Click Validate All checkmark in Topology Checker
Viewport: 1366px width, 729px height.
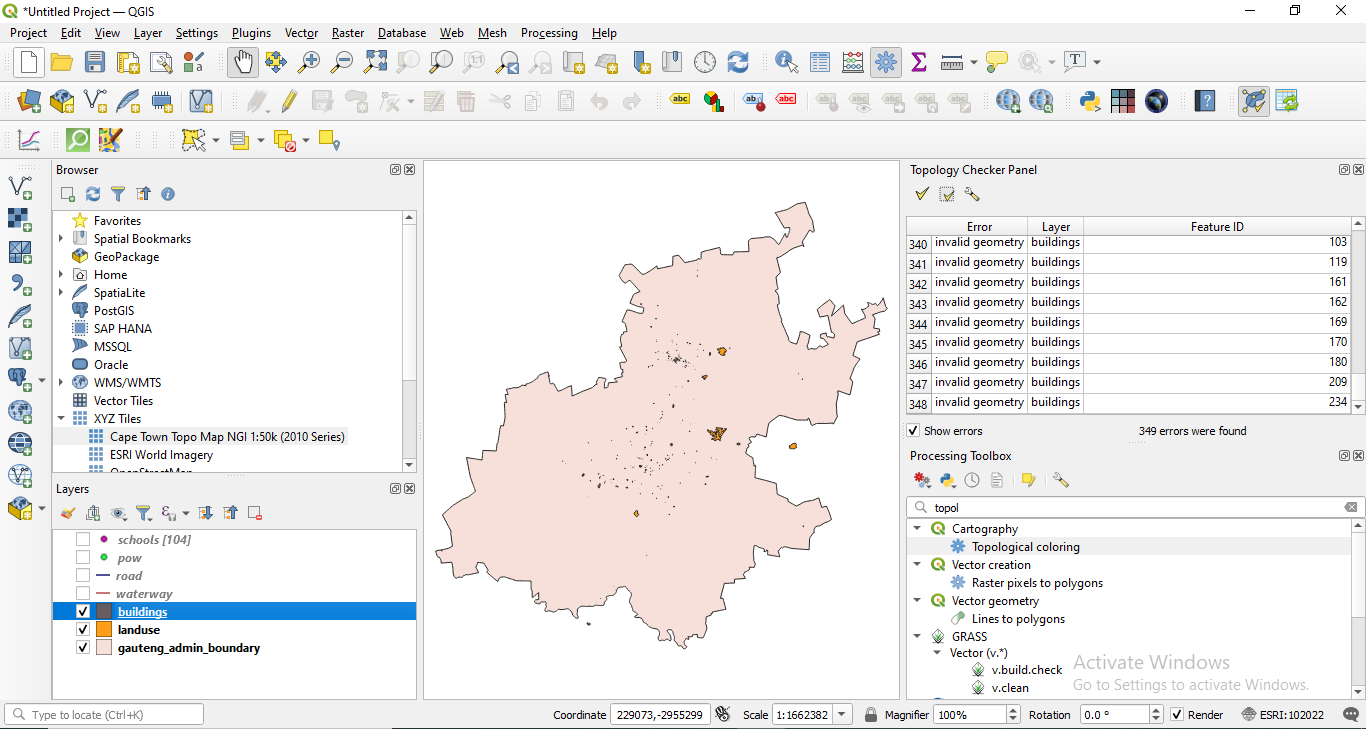(922, 194)
